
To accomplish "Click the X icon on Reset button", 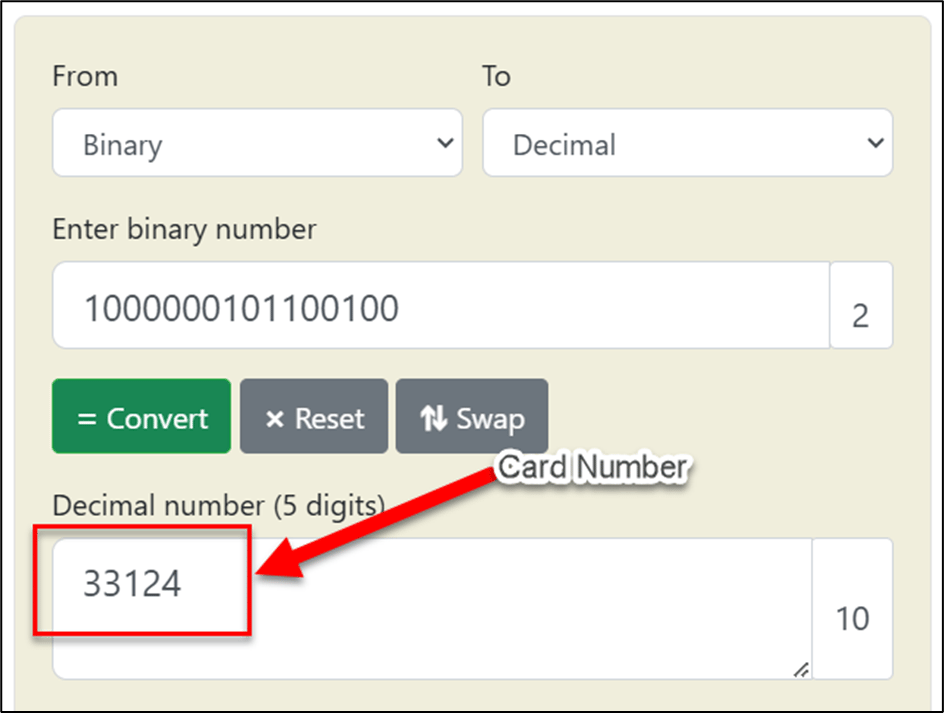I will [275, 419].
